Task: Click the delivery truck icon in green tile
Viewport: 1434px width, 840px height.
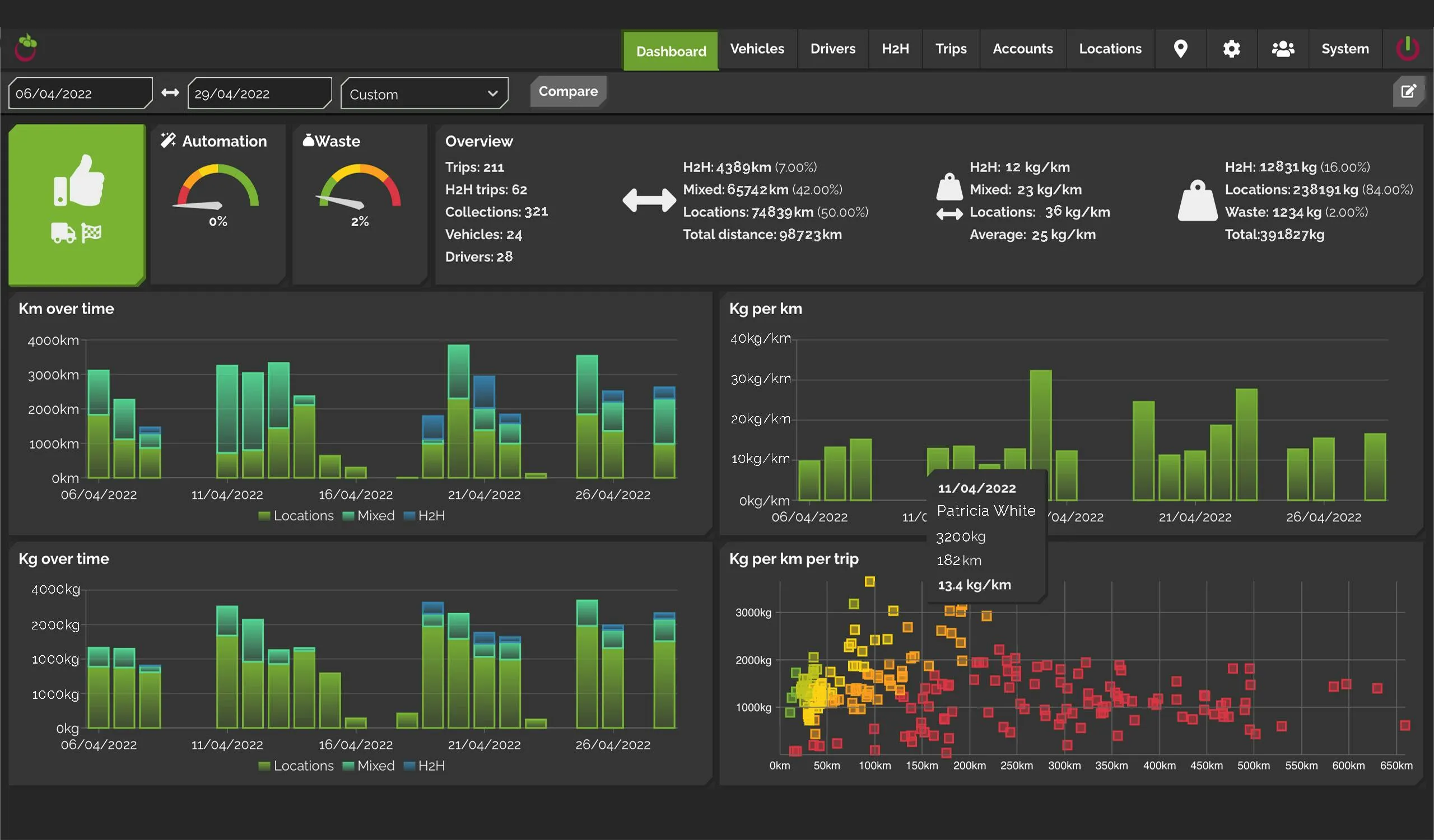Action: [63, 232]
